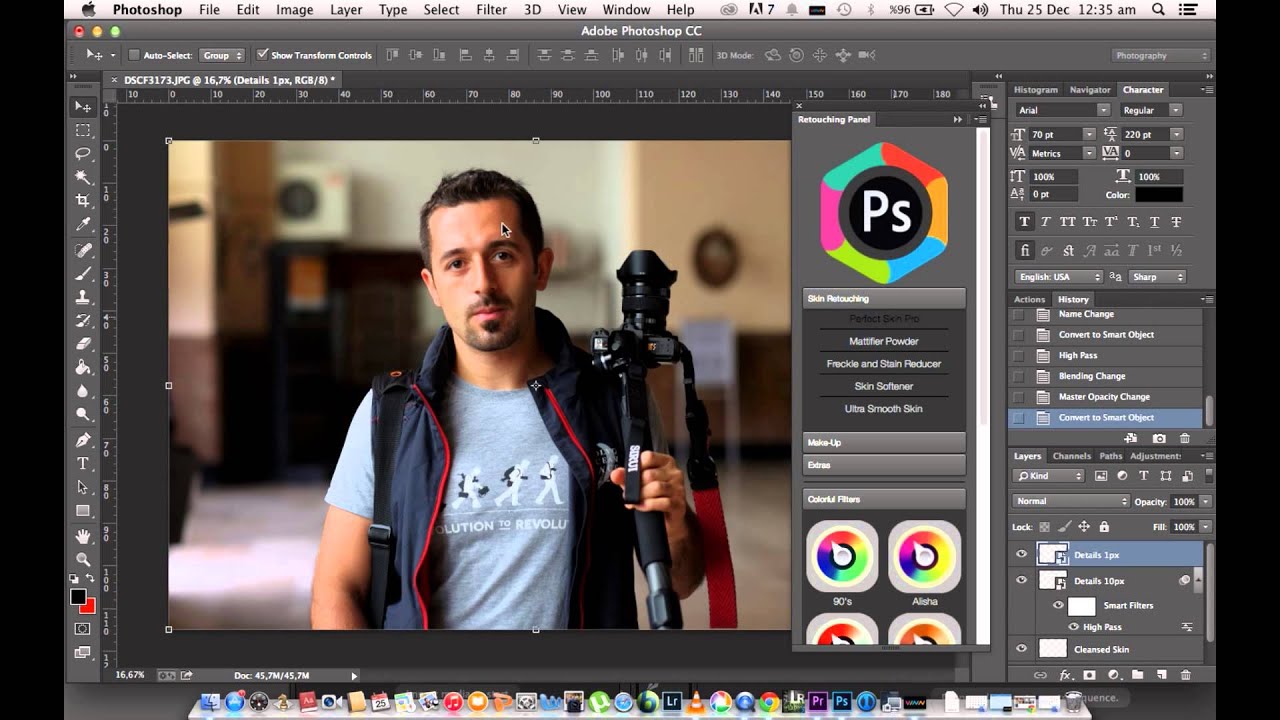Create new snapshot in History panel
The image size is (1280, 720).
pos(1159,438)
